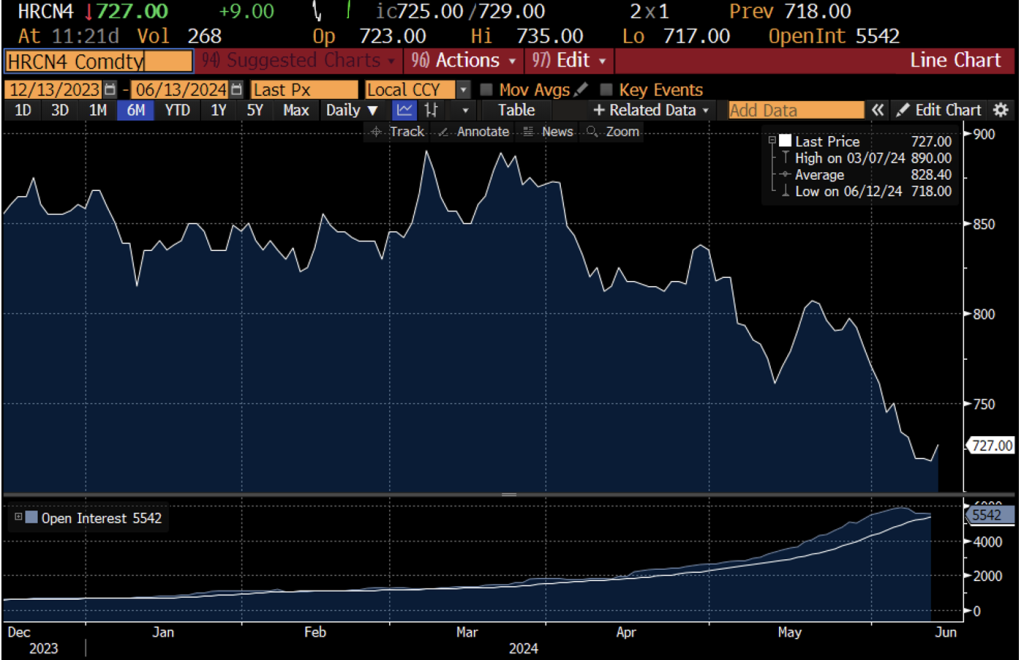The width and height of the screenshot is (1024, 660).
Task: Open the end date calendar picker
Action: 236,90
